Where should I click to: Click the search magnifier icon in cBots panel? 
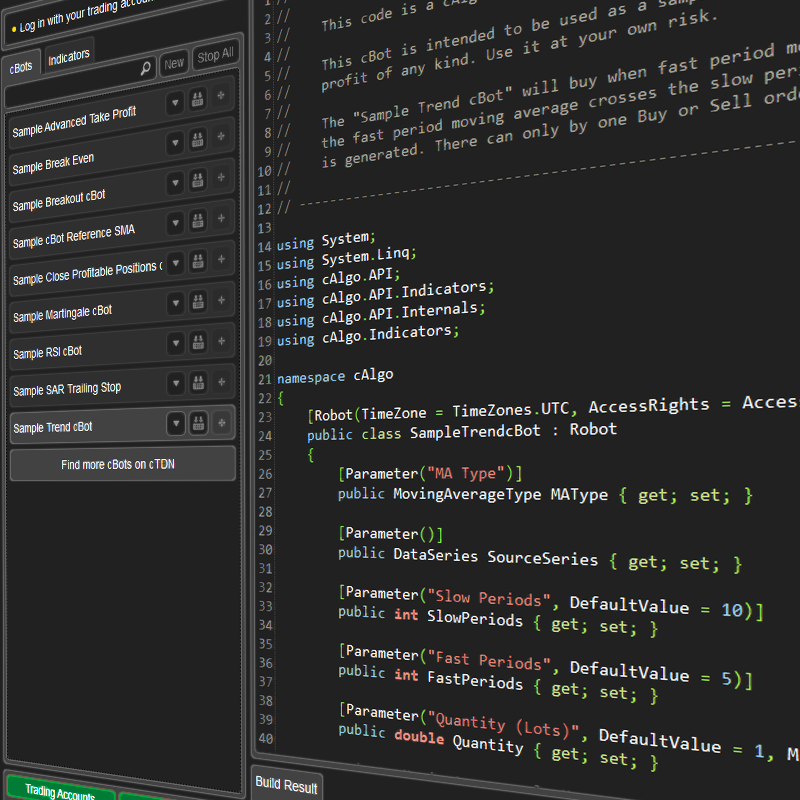146,69
